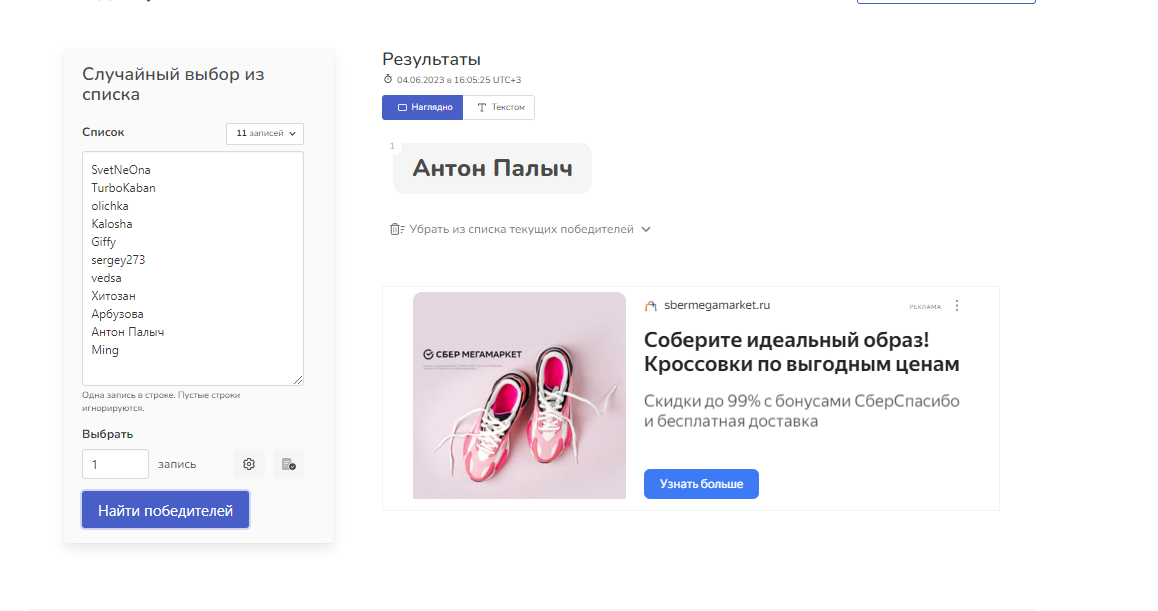
Task: Click the ad headline 'Соберите идеальный образ!'
Action: click(787, 340)
